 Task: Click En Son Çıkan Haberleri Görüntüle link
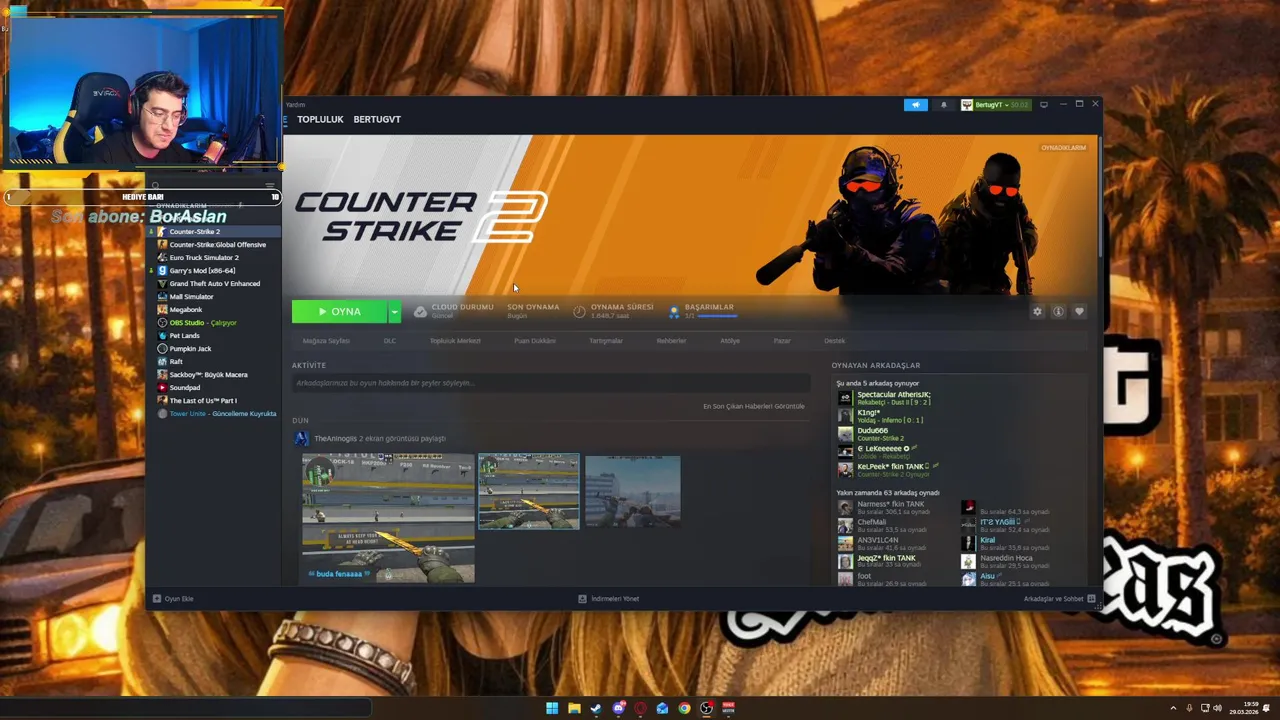point(753,406)
